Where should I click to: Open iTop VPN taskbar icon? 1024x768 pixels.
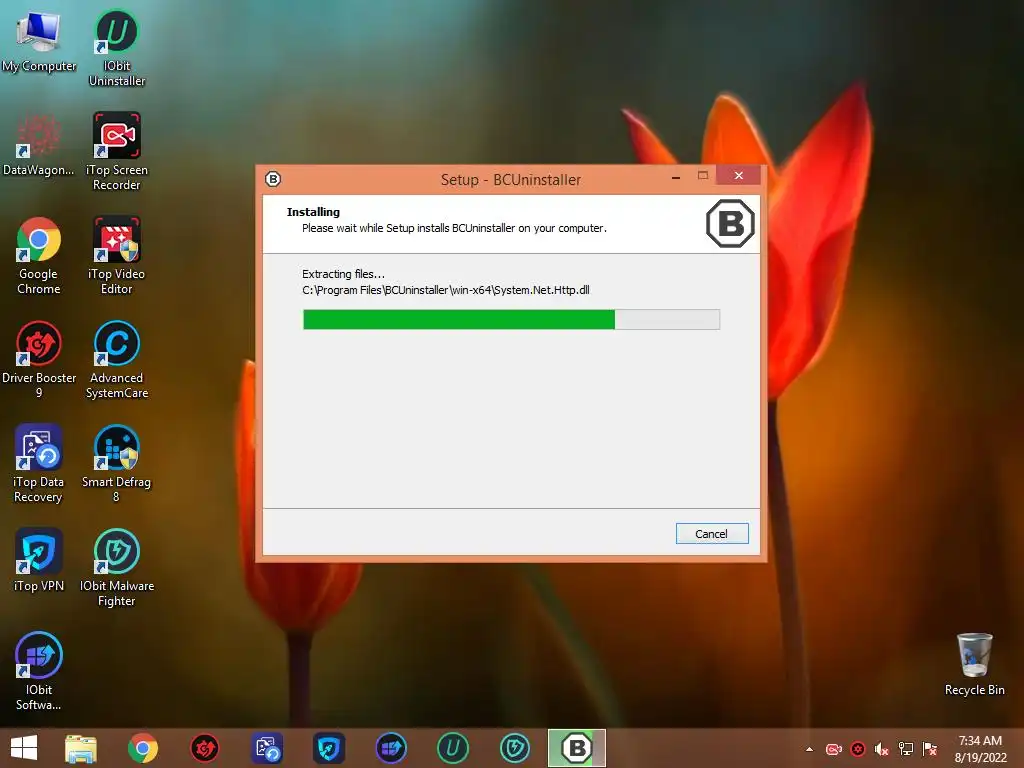[x=328, y=748]
